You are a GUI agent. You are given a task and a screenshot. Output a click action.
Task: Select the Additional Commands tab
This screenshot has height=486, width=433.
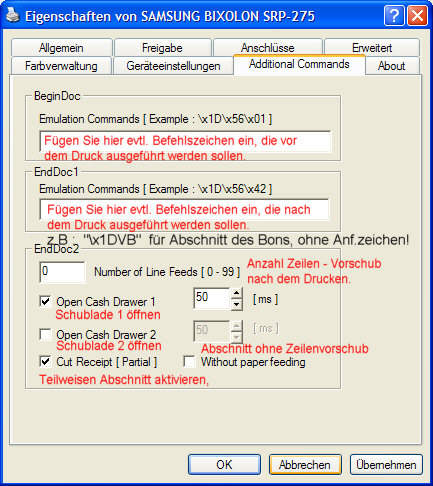(299, 64)
